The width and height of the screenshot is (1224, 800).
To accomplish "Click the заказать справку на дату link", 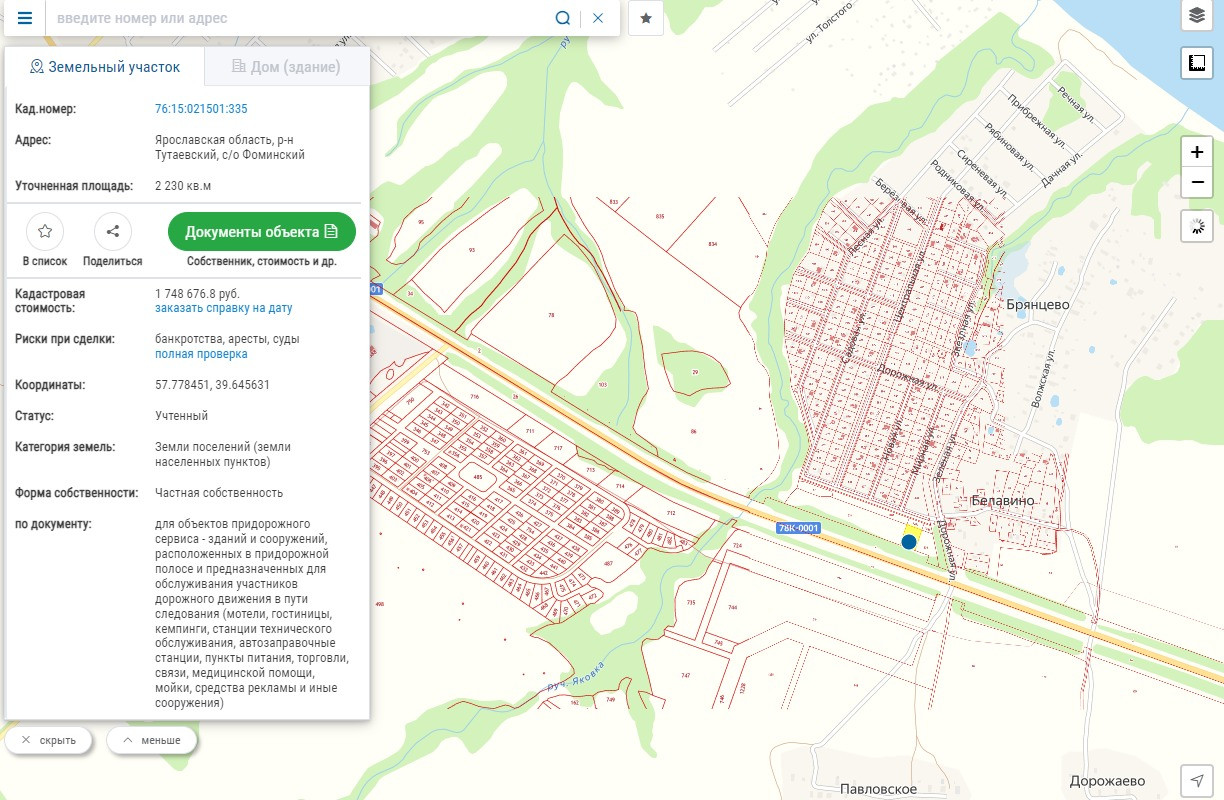I will [223, 309].
